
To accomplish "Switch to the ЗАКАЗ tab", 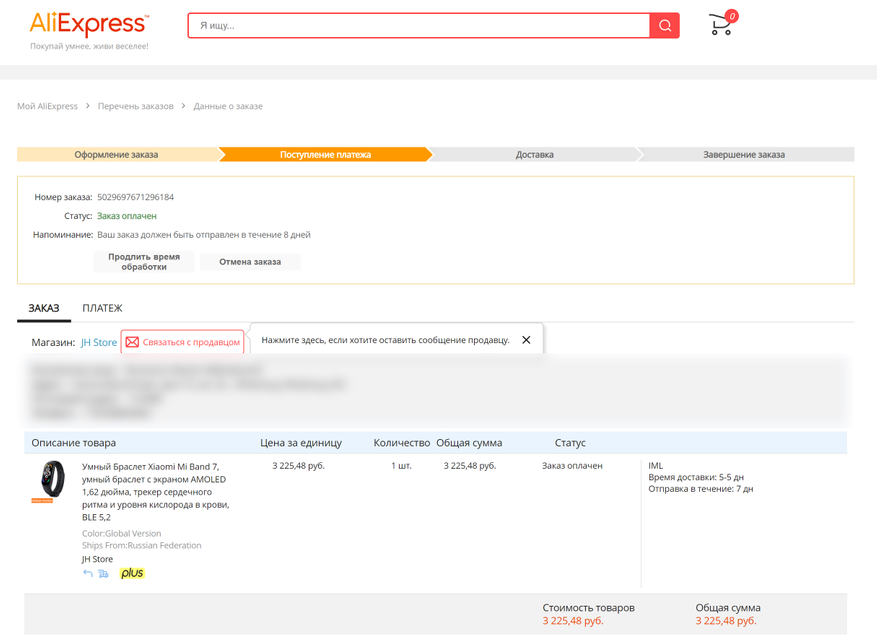I will coord(44,308).
